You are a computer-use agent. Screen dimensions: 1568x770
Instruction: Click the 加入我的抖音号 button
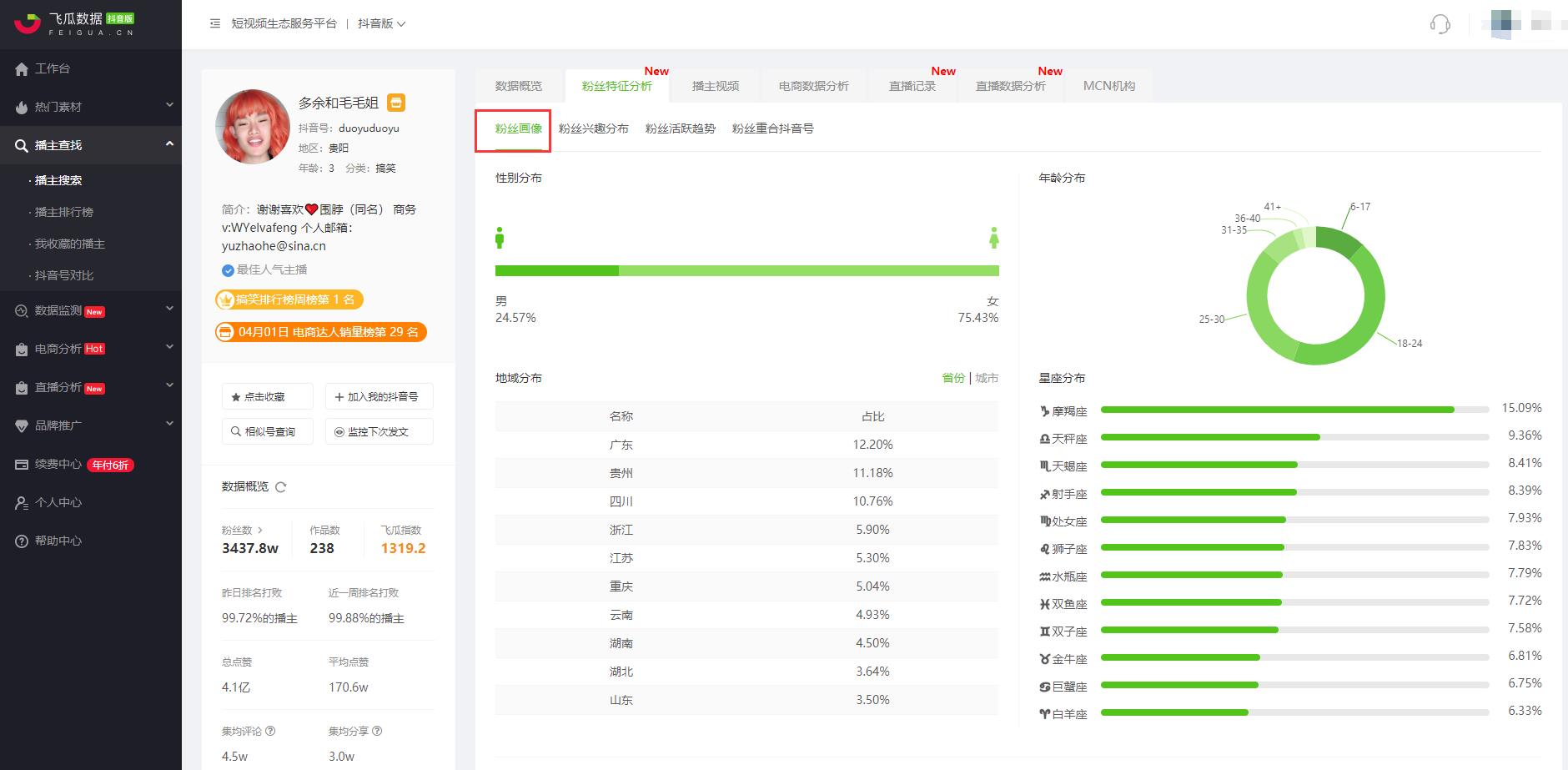[x=379, y=397]
